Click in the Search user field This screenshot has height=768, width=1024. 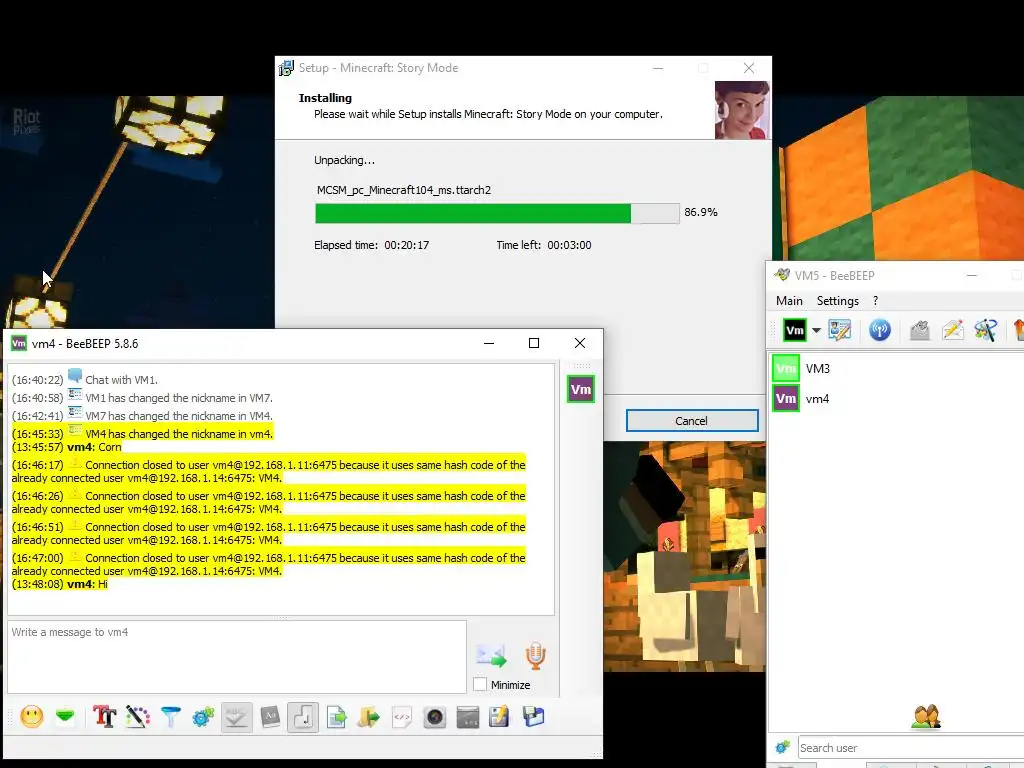click(x=910, y=748)
